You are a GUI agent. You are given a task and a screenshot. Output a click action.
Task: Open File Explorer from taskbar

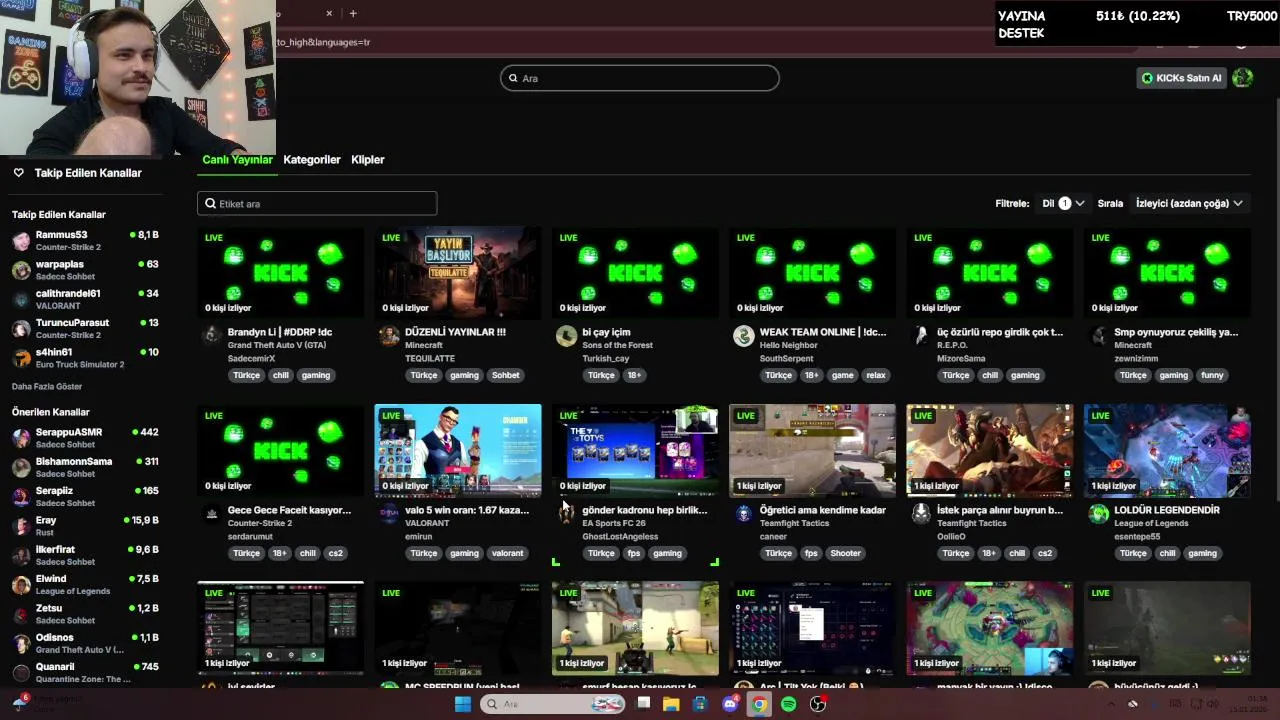click(671, 704)
